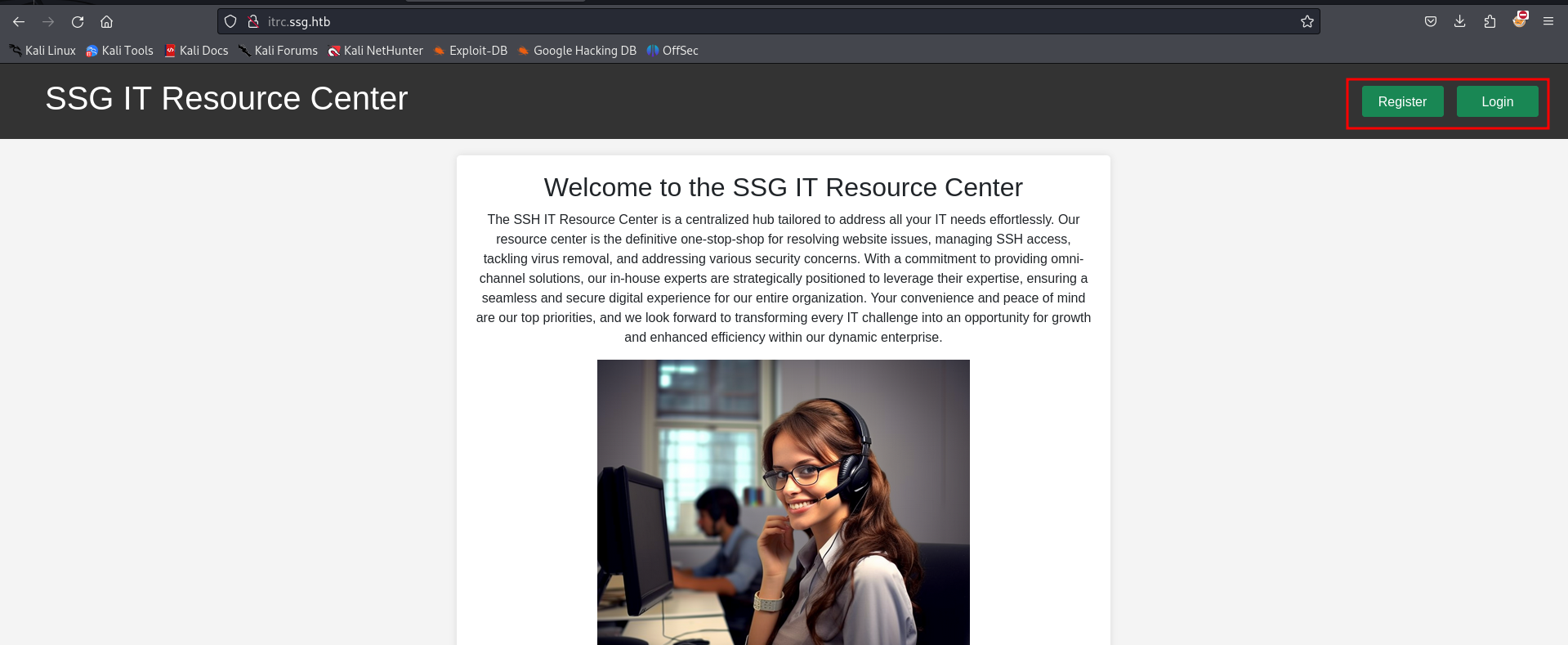The height and width of the screenshot is (645, 1568).
Task: Click the support agent headset photo
Action: coord(783,502)
